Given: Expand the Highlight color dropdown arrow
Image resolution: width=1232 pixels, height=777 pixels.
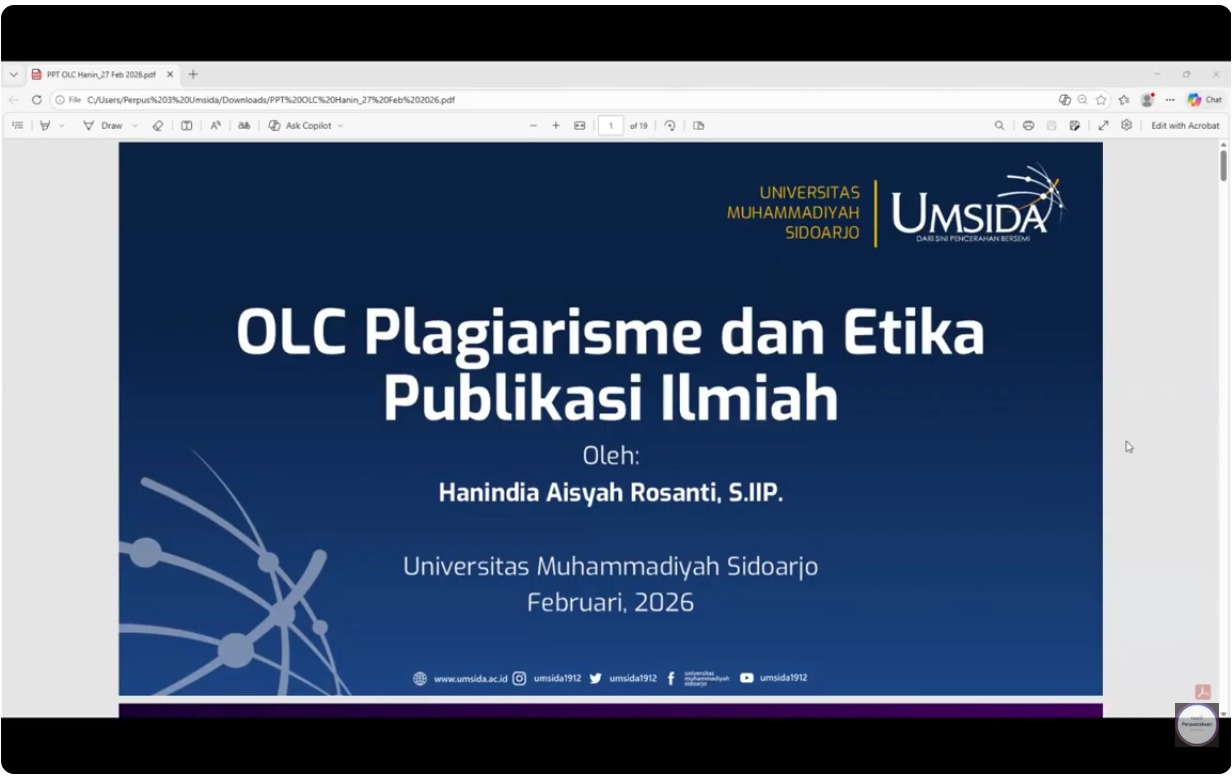Looking at the screenshot, I should [62, 126].
